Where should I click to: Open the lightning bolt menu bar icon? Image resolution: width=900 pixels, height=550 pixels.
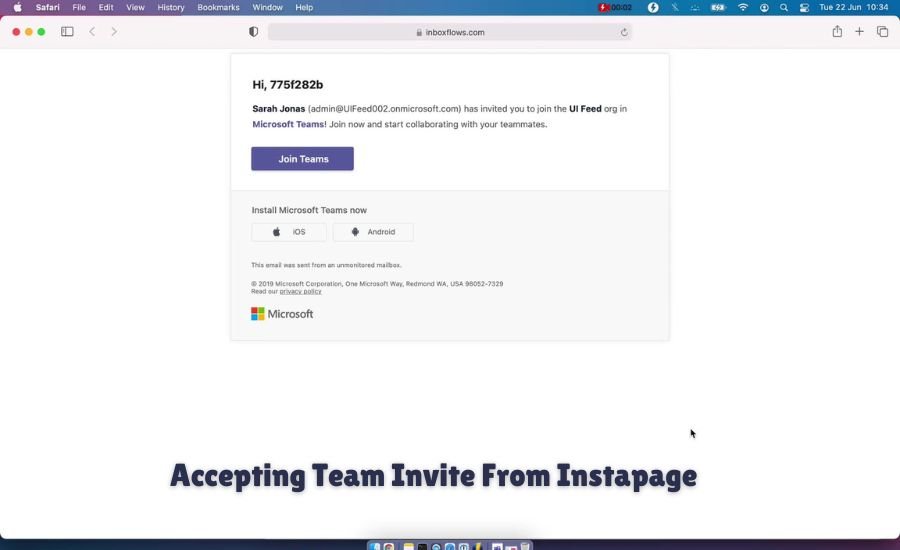[653, 7]
